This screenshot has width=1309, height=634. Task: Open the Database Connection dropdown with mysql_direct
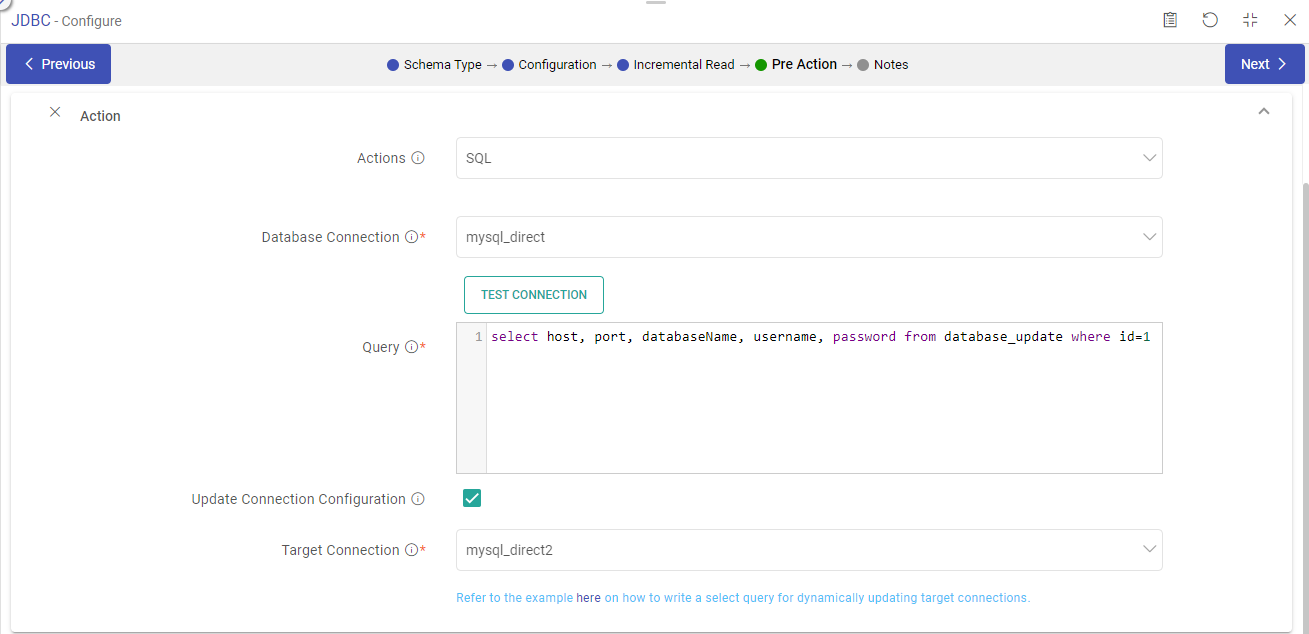(808, 236)
